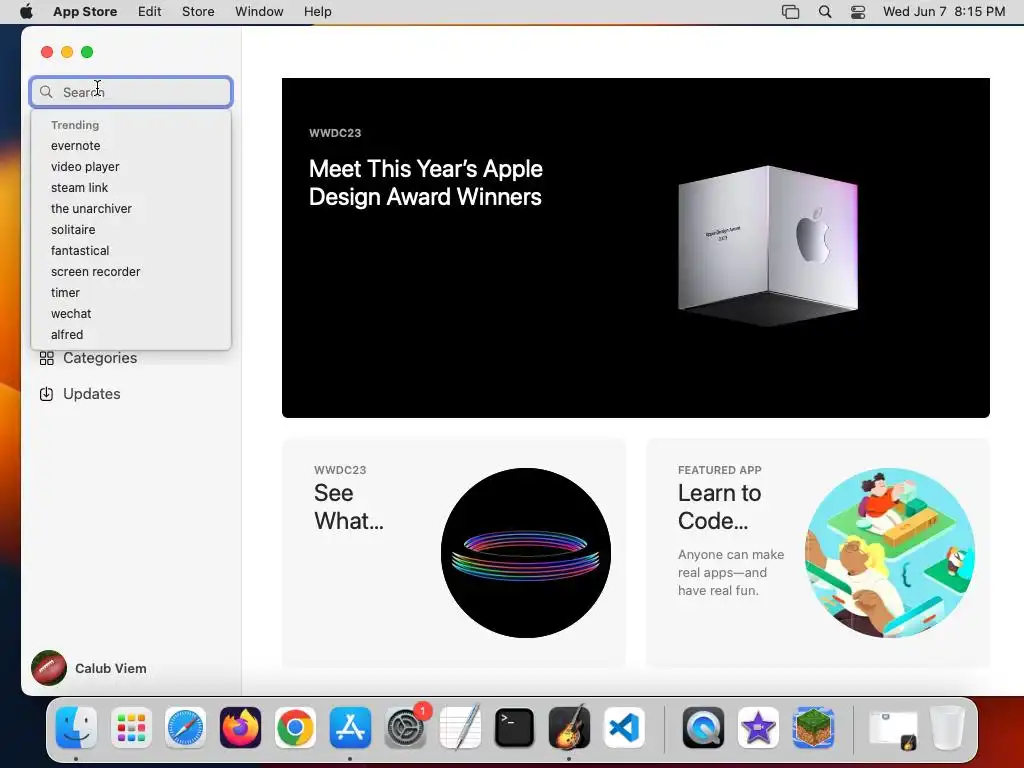
Task: Open TextEdit from the Dock
Action: click(460, 728)
